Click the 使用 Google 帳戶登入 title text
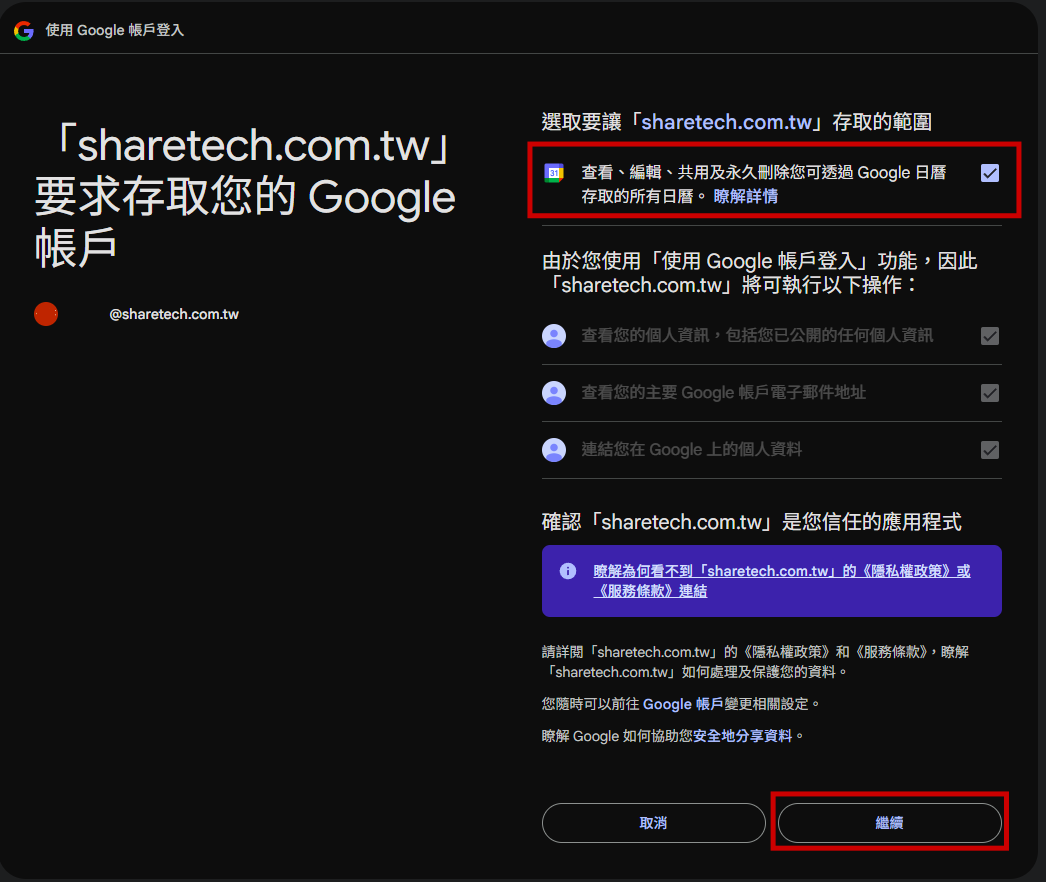Image resolution: width=1046 pixels, height=882 pixels. coord(115,30)
